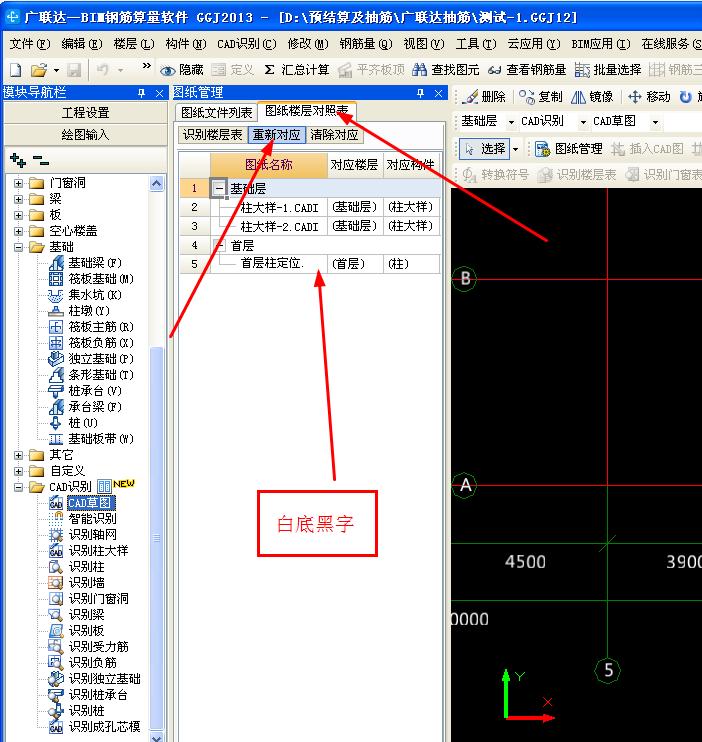Select 桩承台 (V) in the tree

click(86, 391)
